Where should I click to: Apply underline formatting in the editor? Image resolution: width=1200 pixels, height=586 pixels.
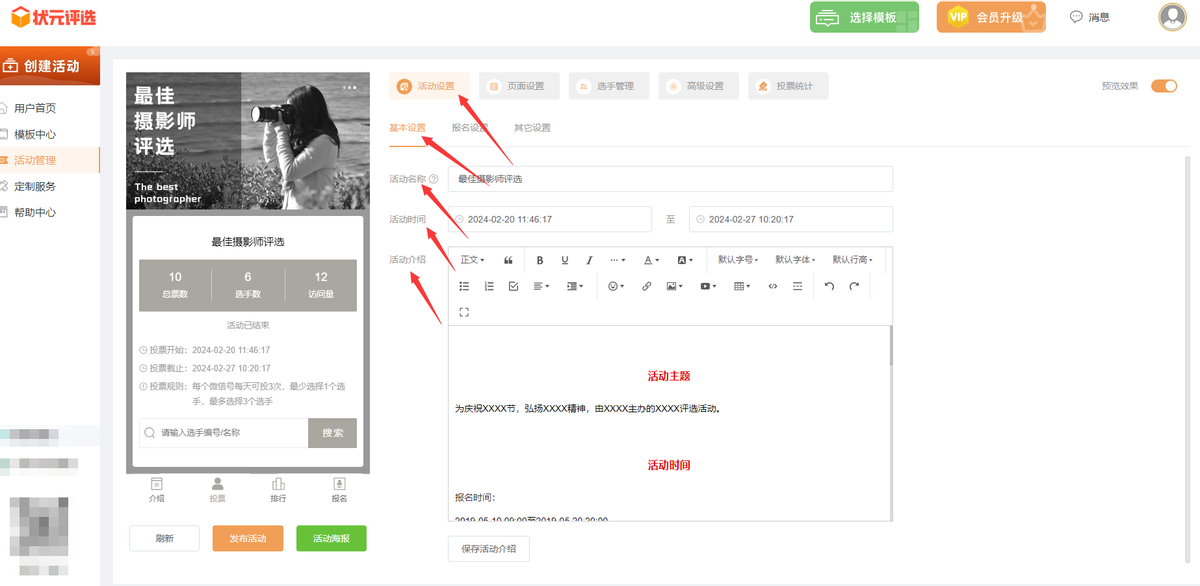pyautogui.click(x=565, y=260)
